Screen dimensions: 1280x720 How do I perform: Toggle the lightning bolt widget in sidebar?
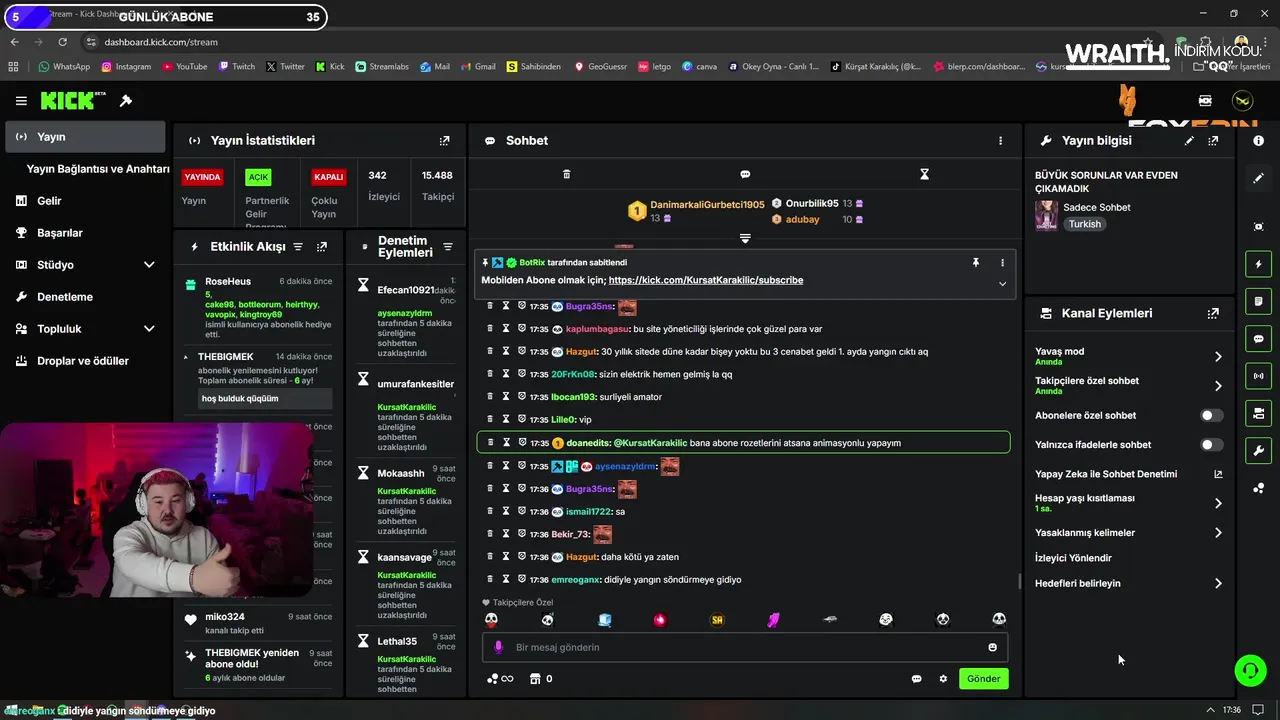tap(1258, 264)
